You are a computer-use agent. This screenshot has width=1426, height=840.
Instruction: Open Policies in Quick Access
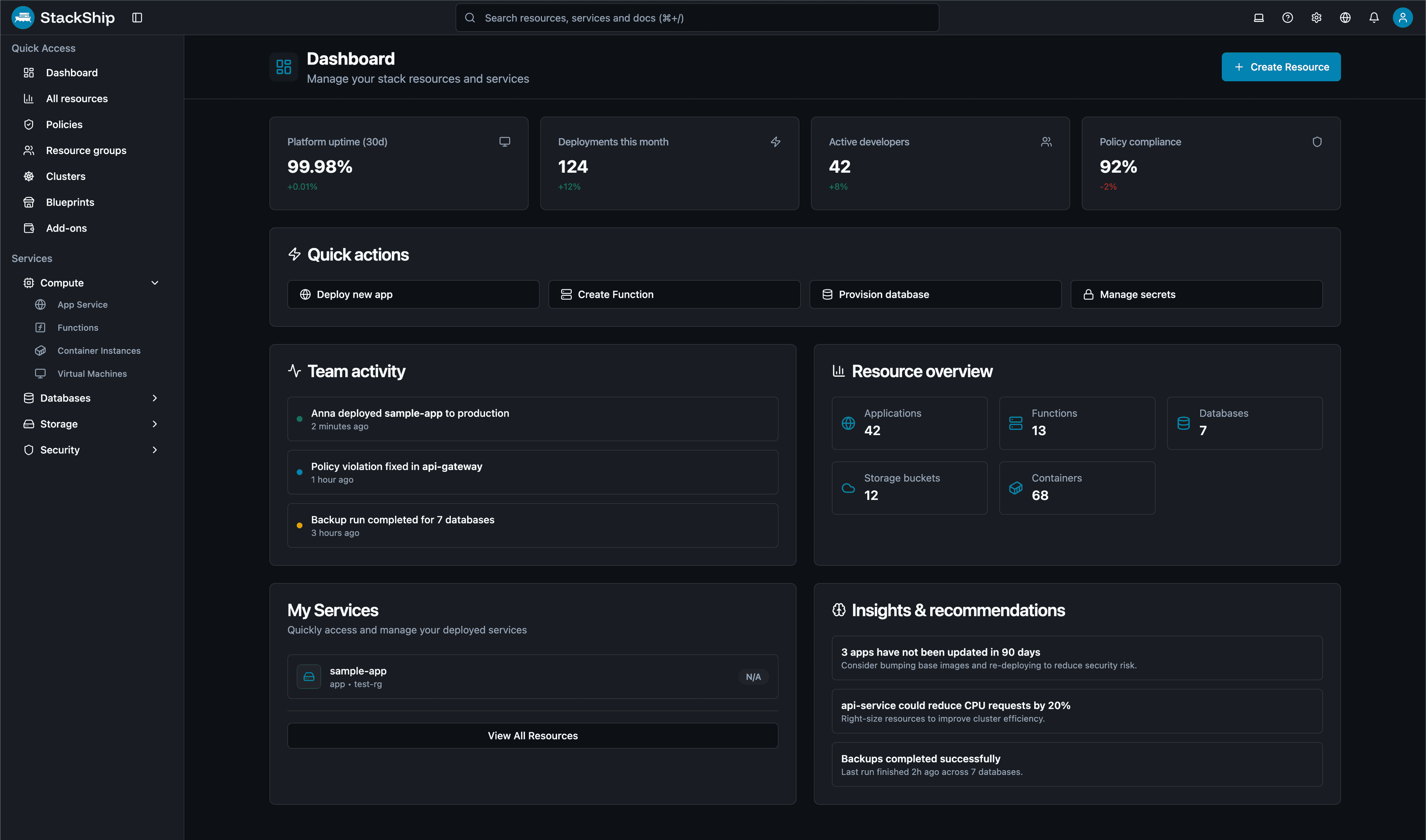(x=64, y=124)
